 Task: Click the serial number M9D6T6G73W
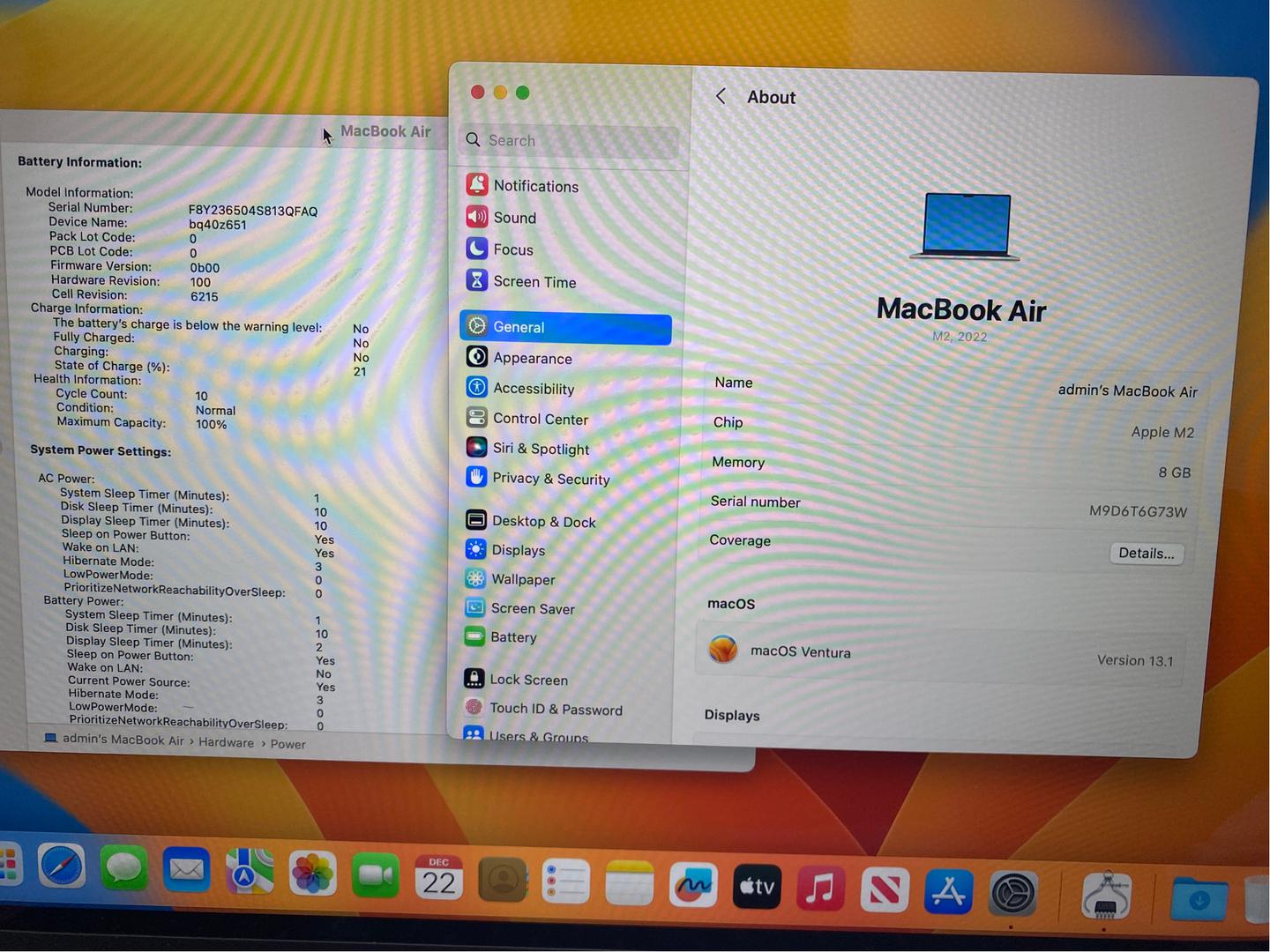click(x=1138, y=511)
